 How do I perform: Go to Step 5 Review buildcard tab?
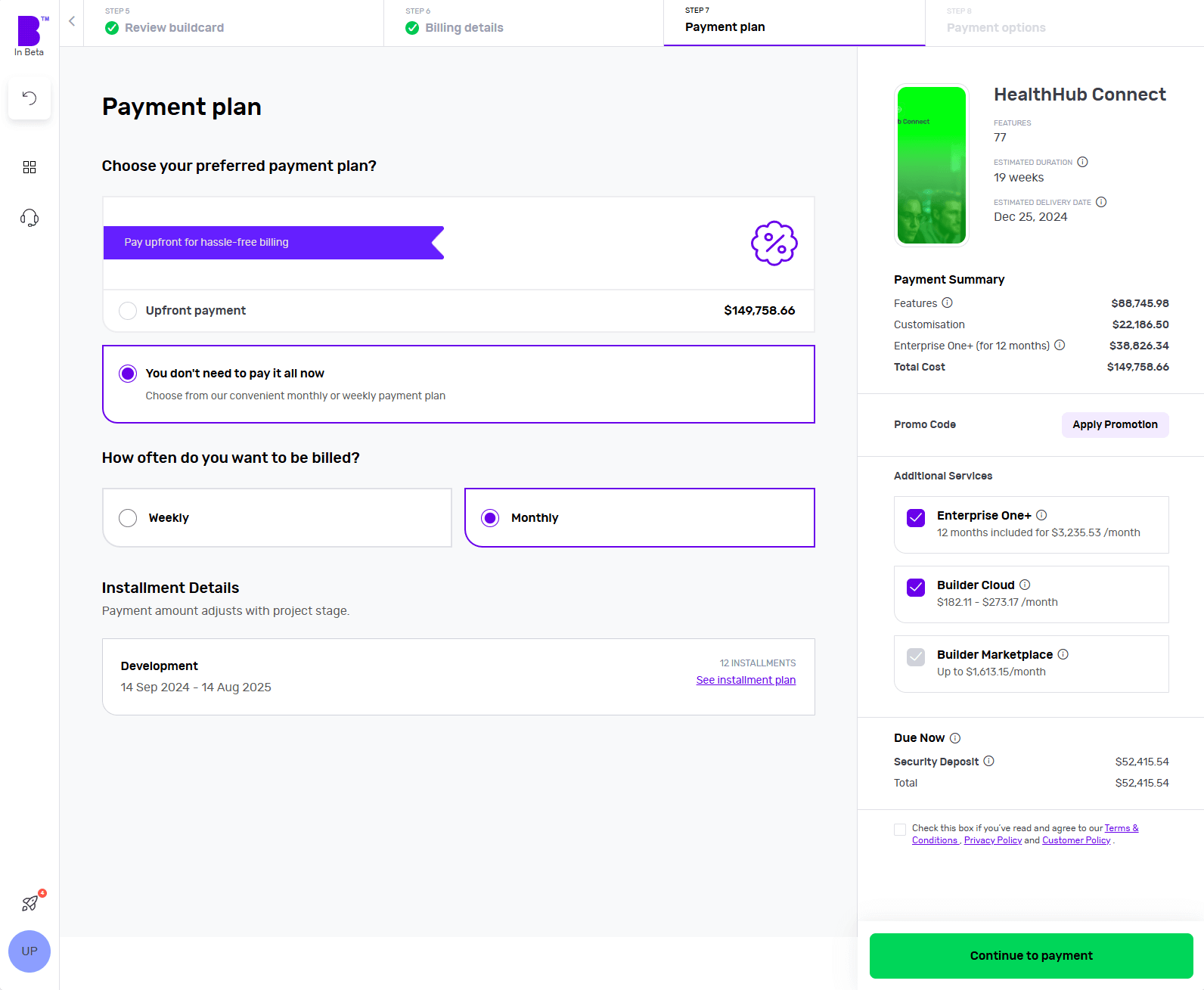(234, 23)
